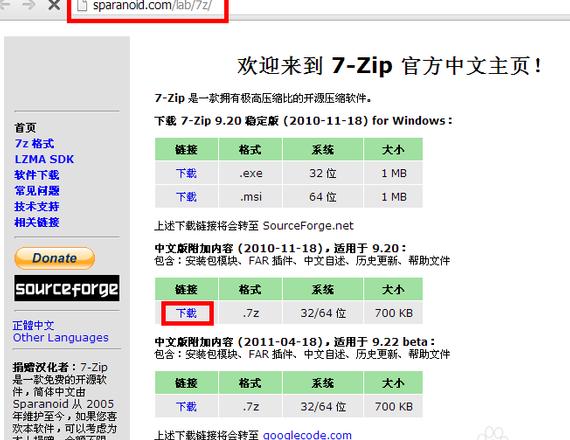The image size is (570, 440).
Task: Click the 下载 7-Zip 9.20 稳定版 heading
Action: 304,121
